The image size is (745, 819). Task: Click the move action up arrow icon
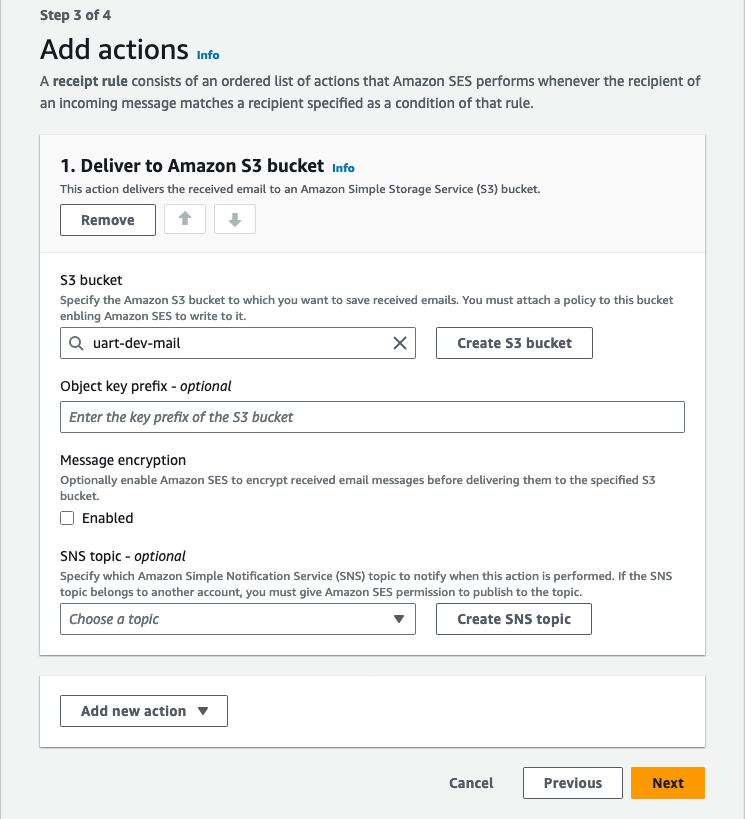point(185,220)
